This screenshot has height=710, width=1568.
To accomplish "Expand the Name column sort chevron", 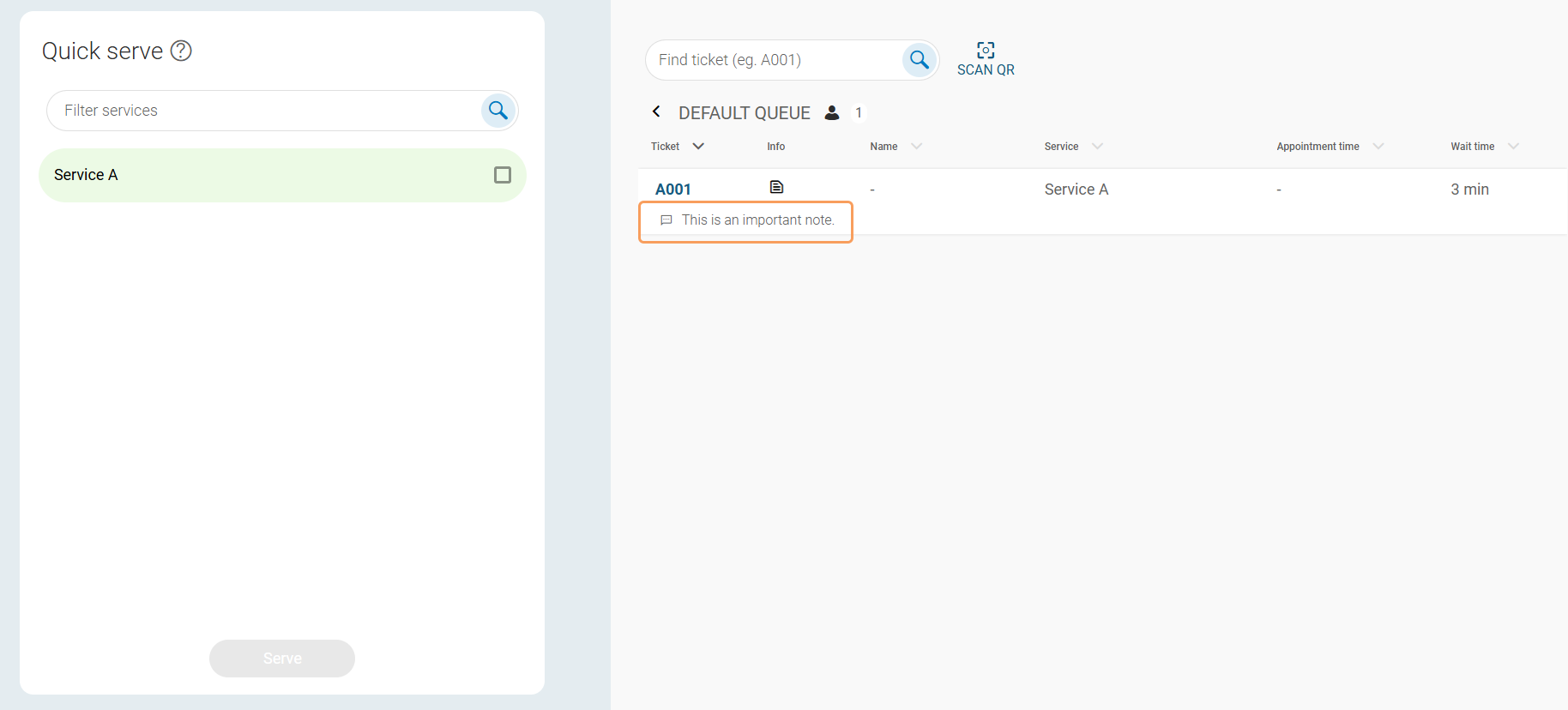I will tap(916, 147).
